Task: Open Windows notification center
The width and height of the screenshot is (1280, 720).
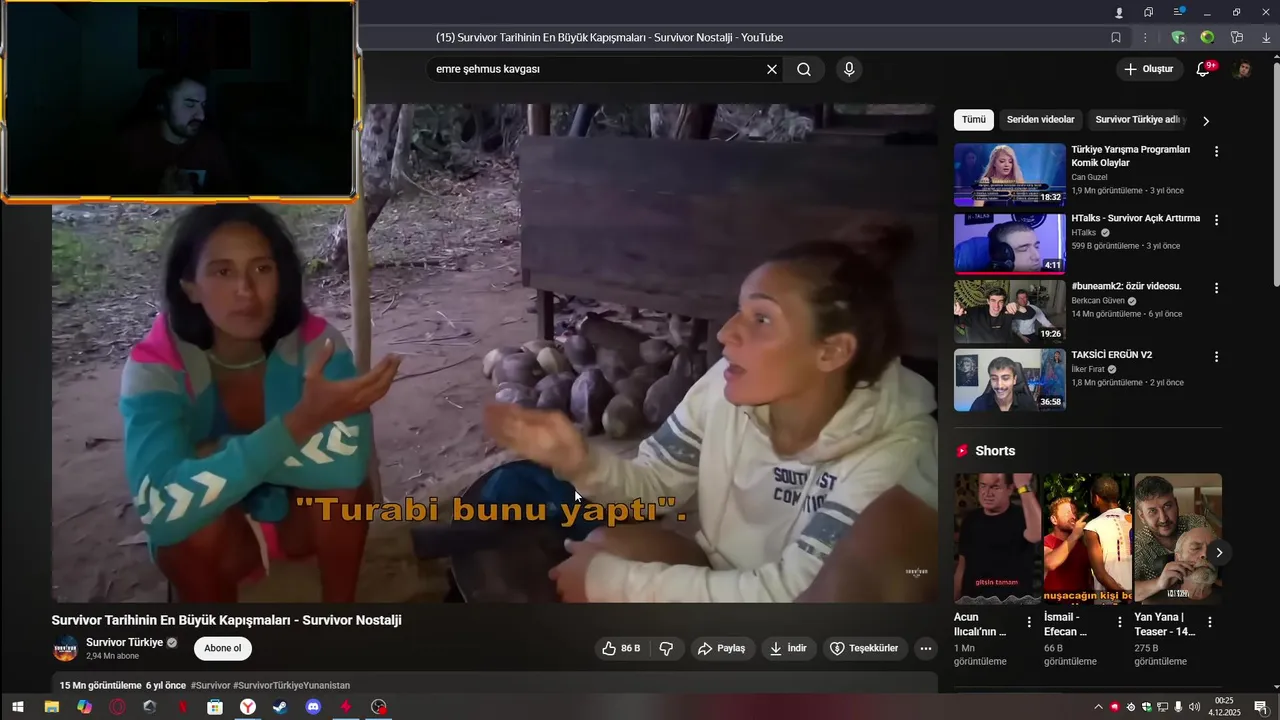Action: click(x=1260, y=707)
